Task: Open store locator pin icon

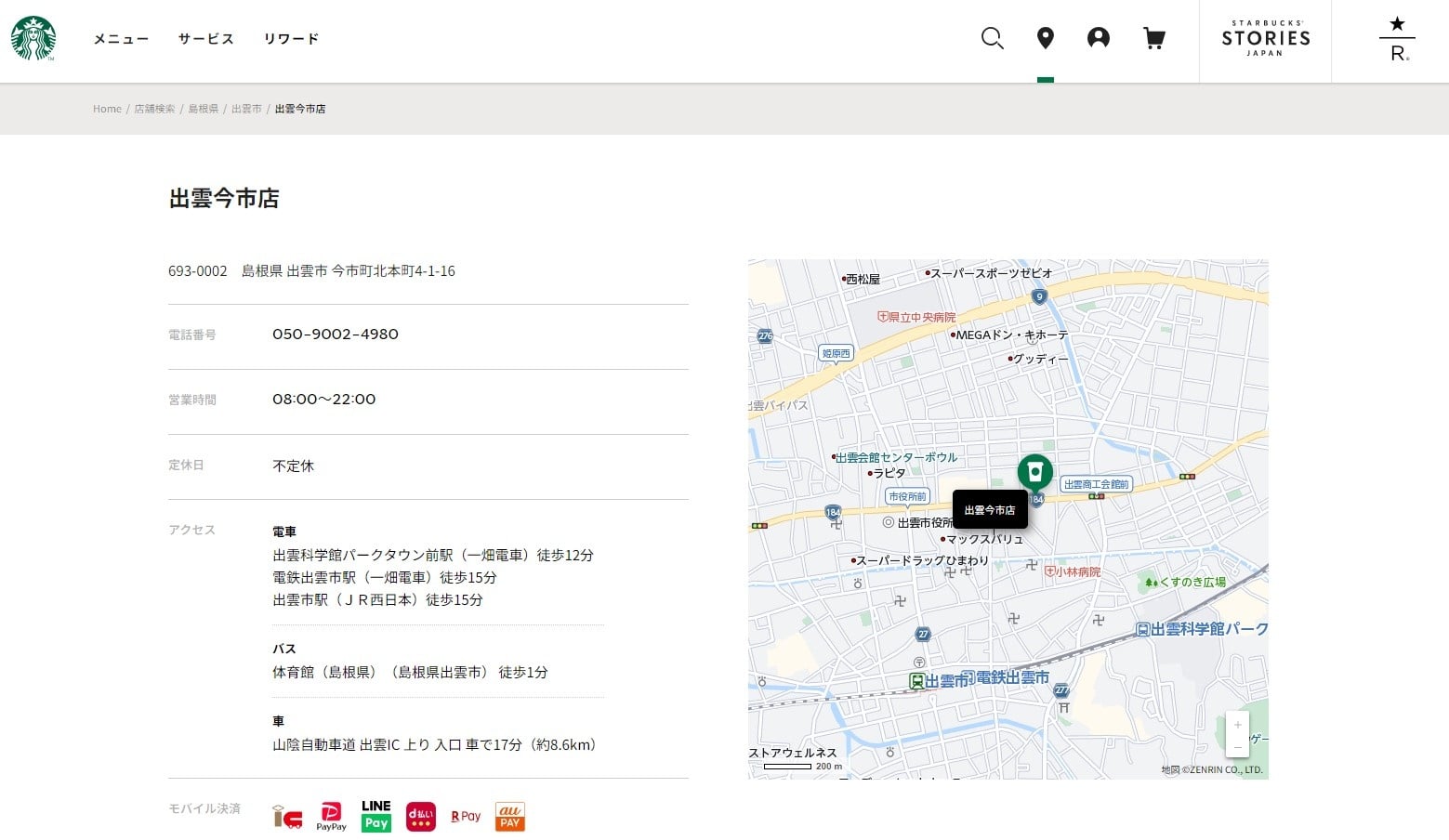Action: tap(1046, 38)
